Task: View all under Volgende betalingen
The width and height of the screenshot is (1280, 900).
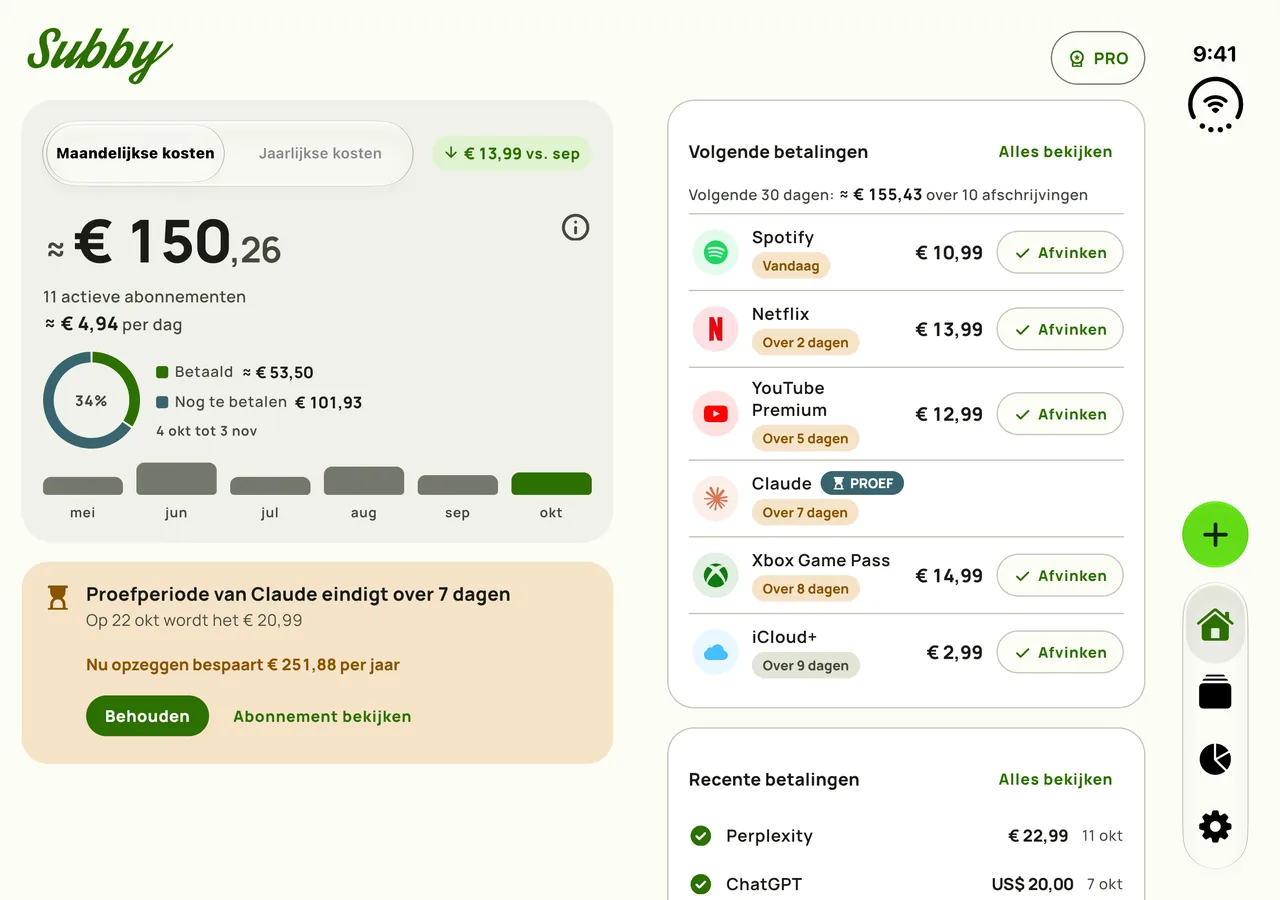Action: tap(1055, 152)
